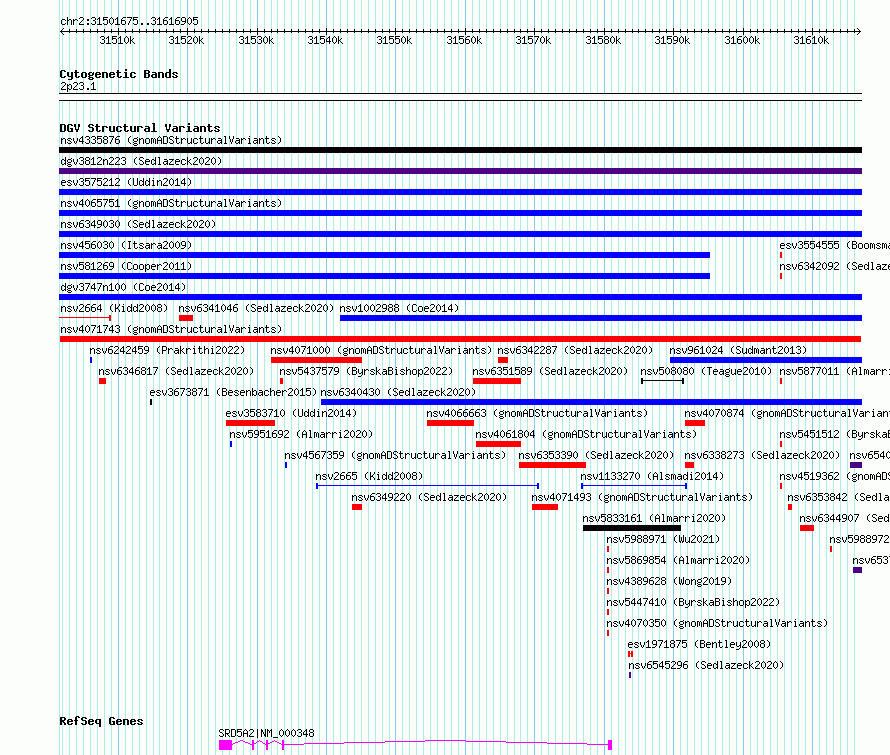Viewport: 890px width, 755px height.
Task: Open the SRD5A2|NM_000348 gene label
Action: click(266, 733)
